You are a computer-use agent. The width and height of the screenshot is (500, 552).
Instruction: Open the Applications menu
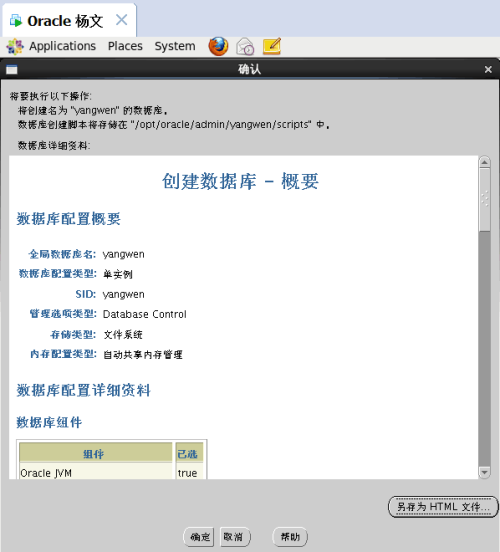tap(62, 46)
